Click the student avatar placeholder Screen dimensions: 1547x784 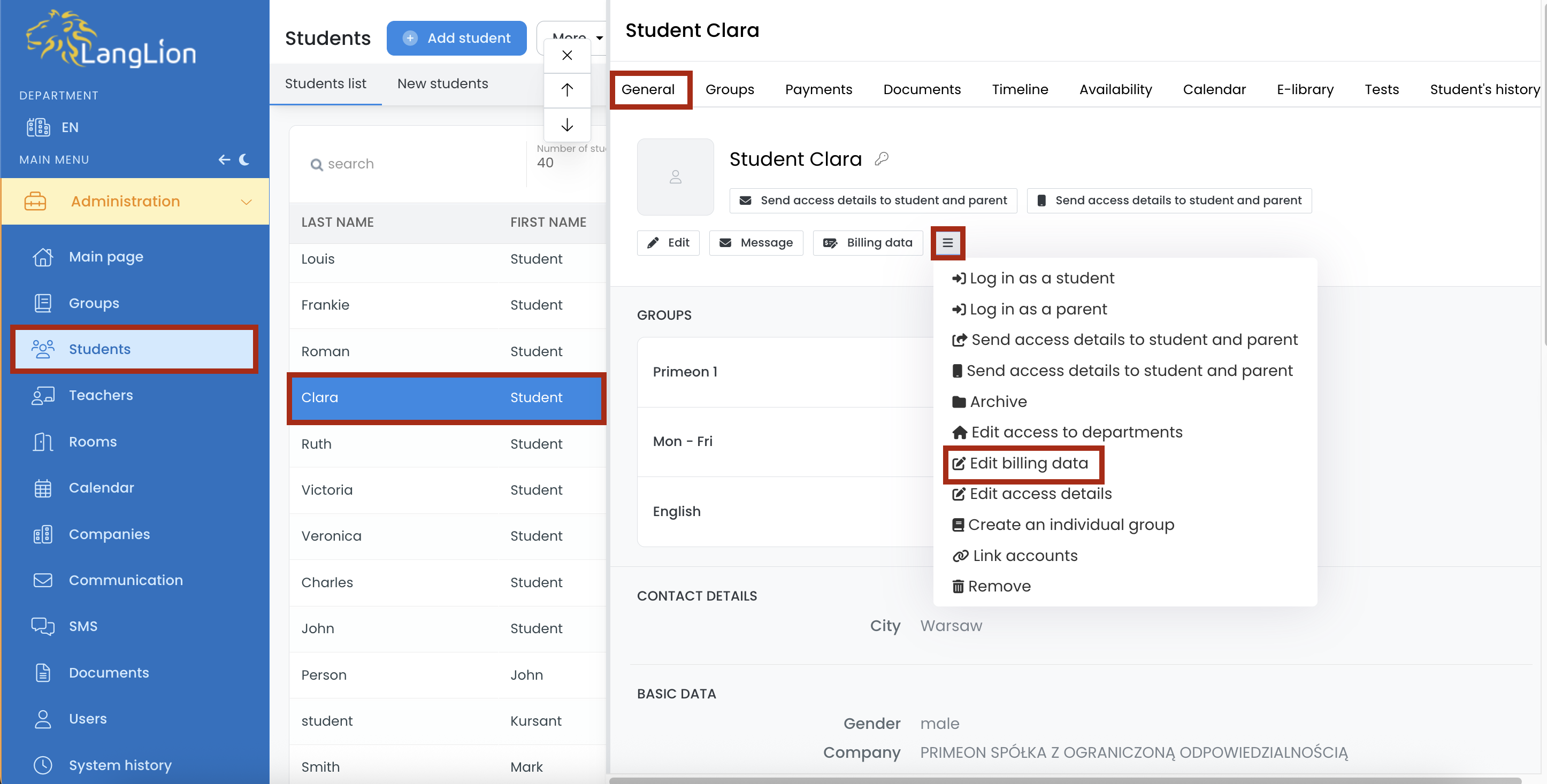pyautogui.click(x=675, y=177)
